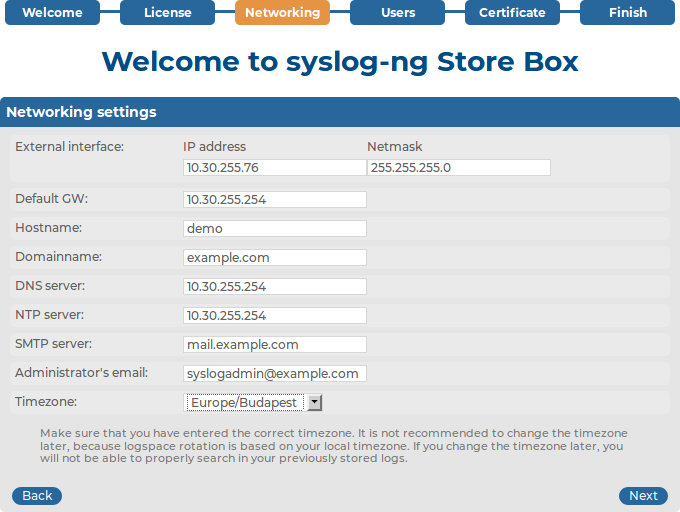The image size is (680, 512).
Task: Click the Domainname label
Action: coord(59,257)
